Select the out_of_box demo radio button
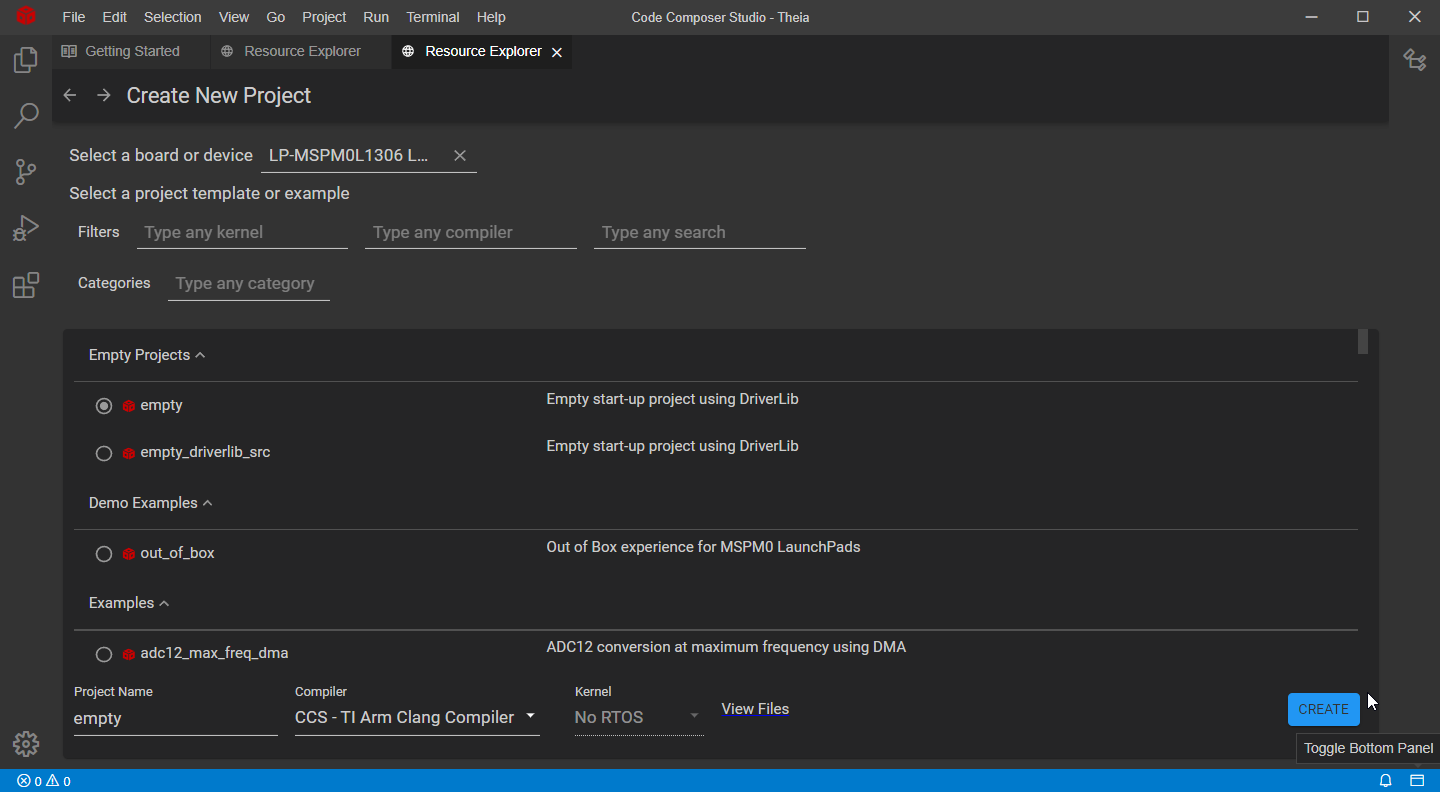This screenshot has width=1440, height=792. tap(104, 554)
